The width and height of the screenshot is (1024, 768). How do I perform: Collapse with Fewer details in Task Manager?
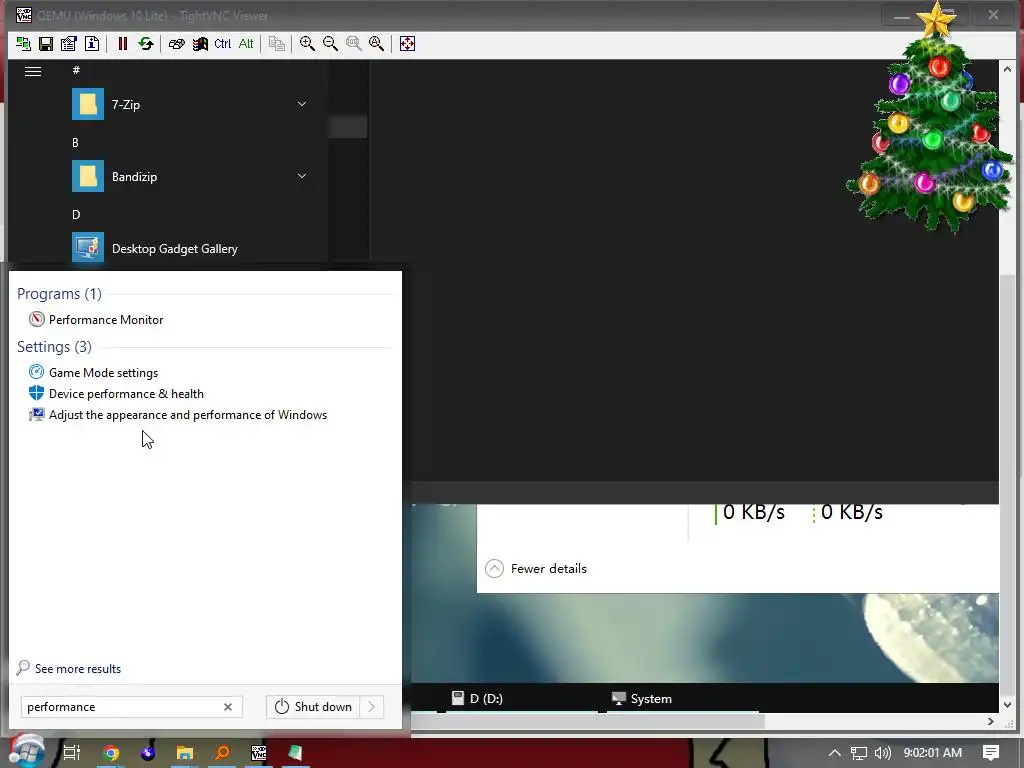(536, 568)
